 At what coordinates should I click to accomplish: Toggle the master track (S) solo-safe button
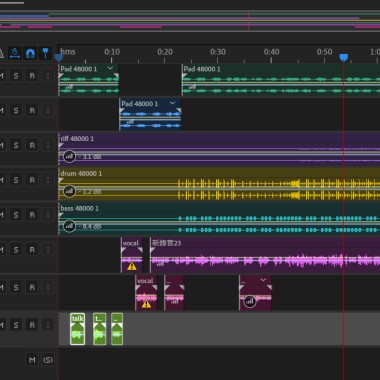pos(48,360)
